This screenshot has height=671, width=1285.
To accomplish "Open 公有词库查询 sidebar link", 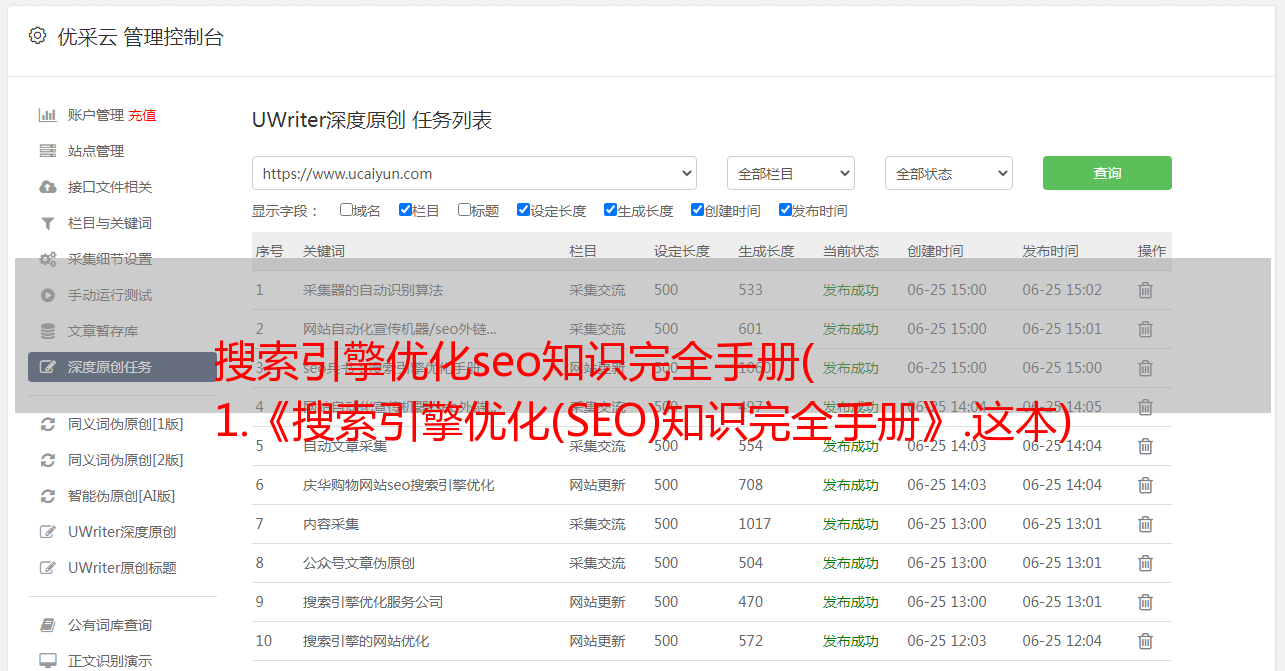I will point(110,625).
